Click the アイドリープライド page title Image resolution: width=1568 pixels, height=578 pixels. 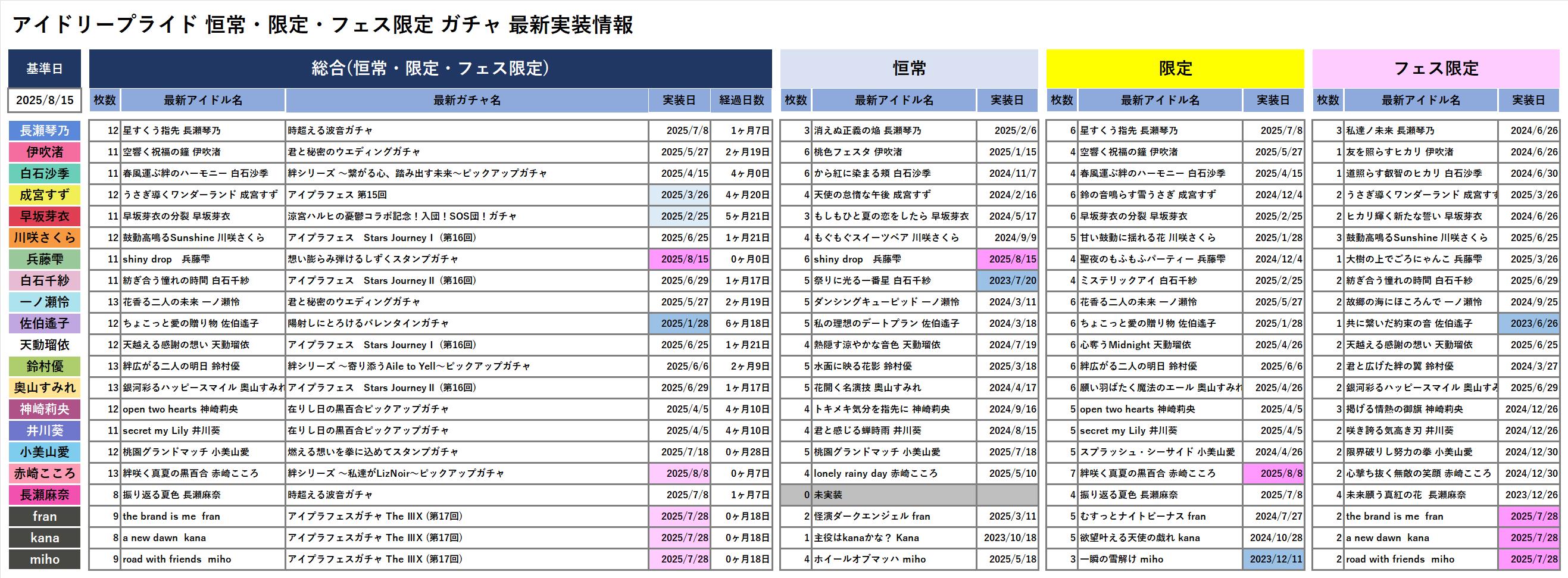click(x=323, y=25)
